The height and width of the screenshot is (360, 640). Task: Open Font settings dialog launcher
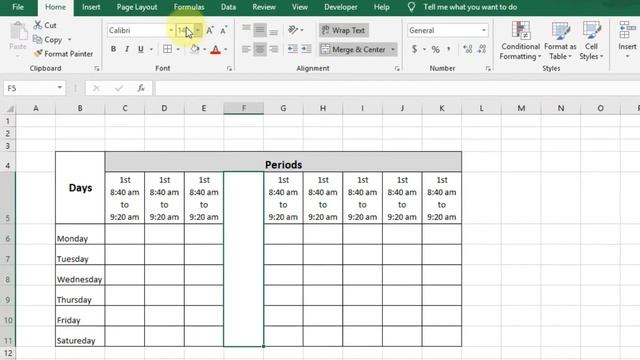(x=229, y=69)
